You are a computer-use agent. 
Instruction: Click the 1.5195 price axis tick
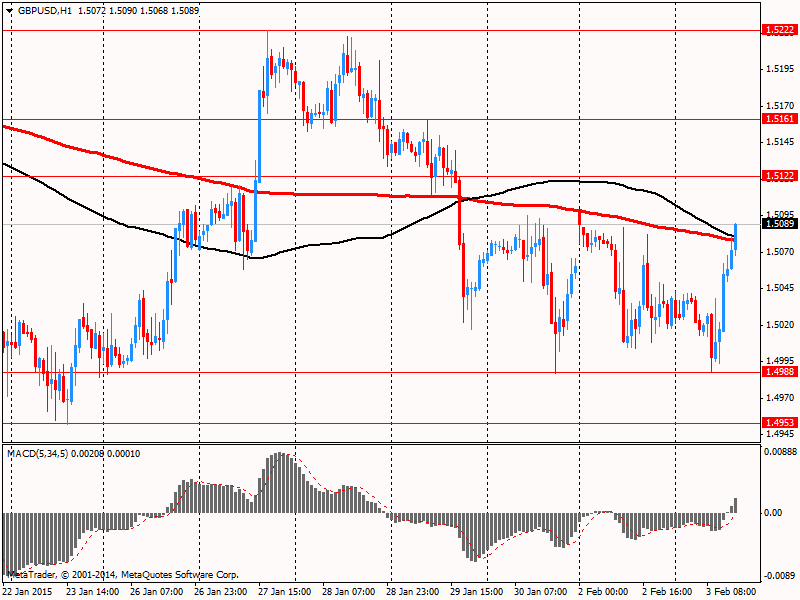tap(781, 69)
